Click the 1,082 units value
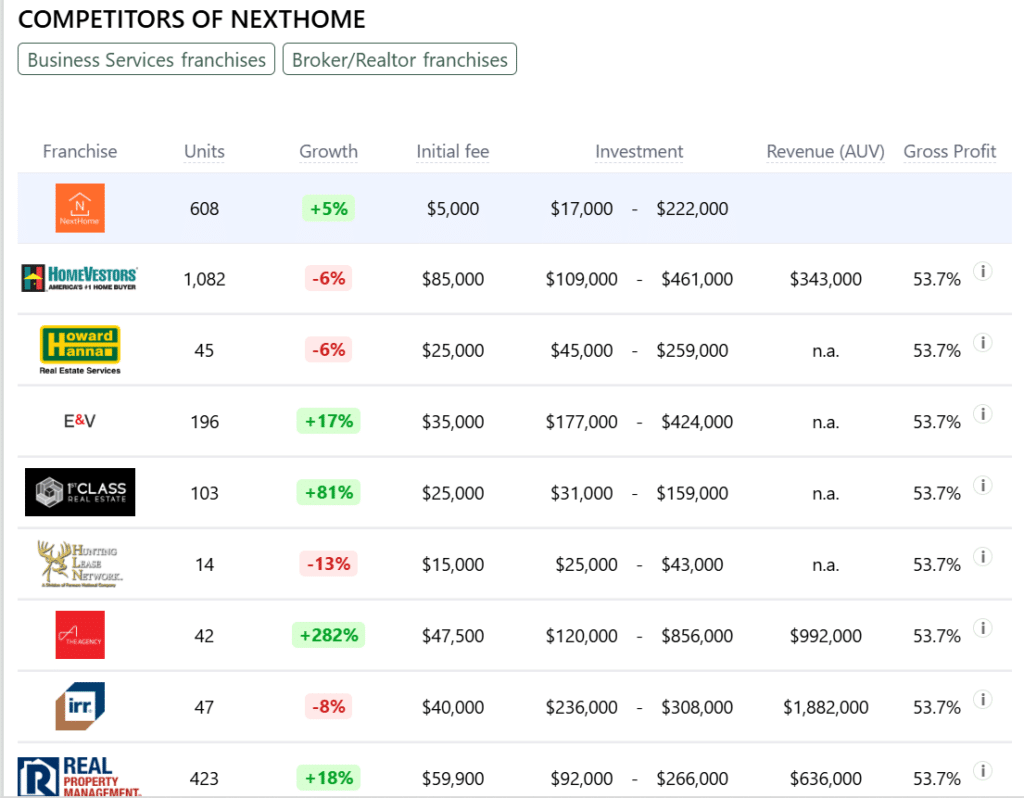Image resolution: width=1024 pixels, height=798 pixels. 204,279
